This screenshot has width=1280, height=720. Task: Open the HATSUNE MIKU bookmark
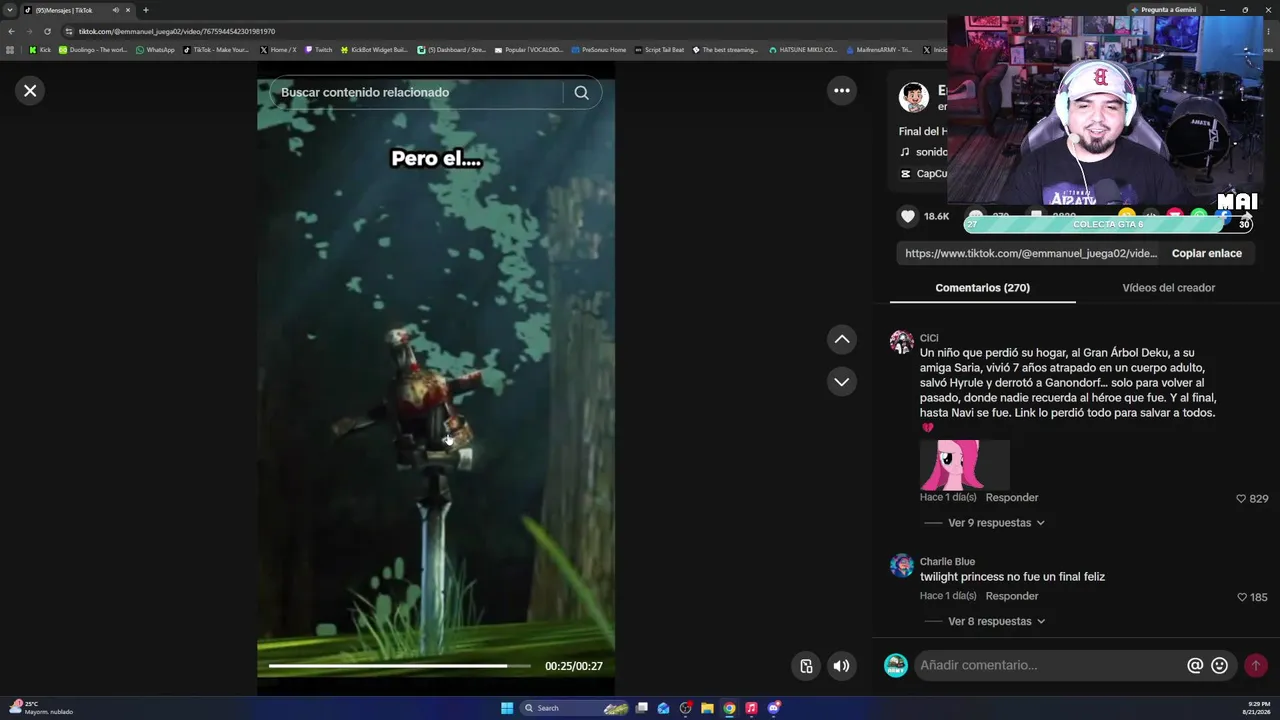(x=803, y=49)
